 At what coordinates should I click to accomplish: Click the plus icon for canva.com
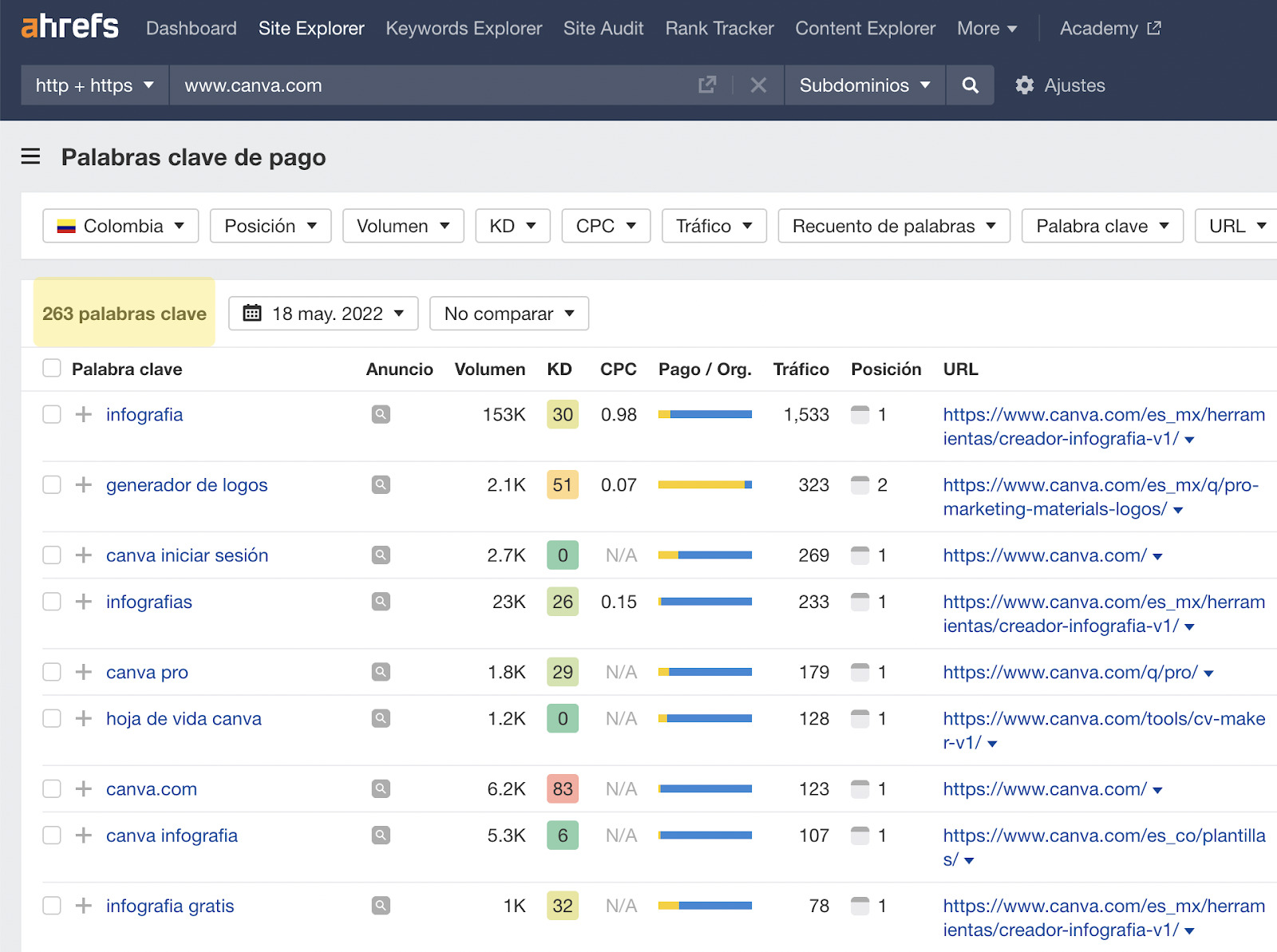(84, 788)
